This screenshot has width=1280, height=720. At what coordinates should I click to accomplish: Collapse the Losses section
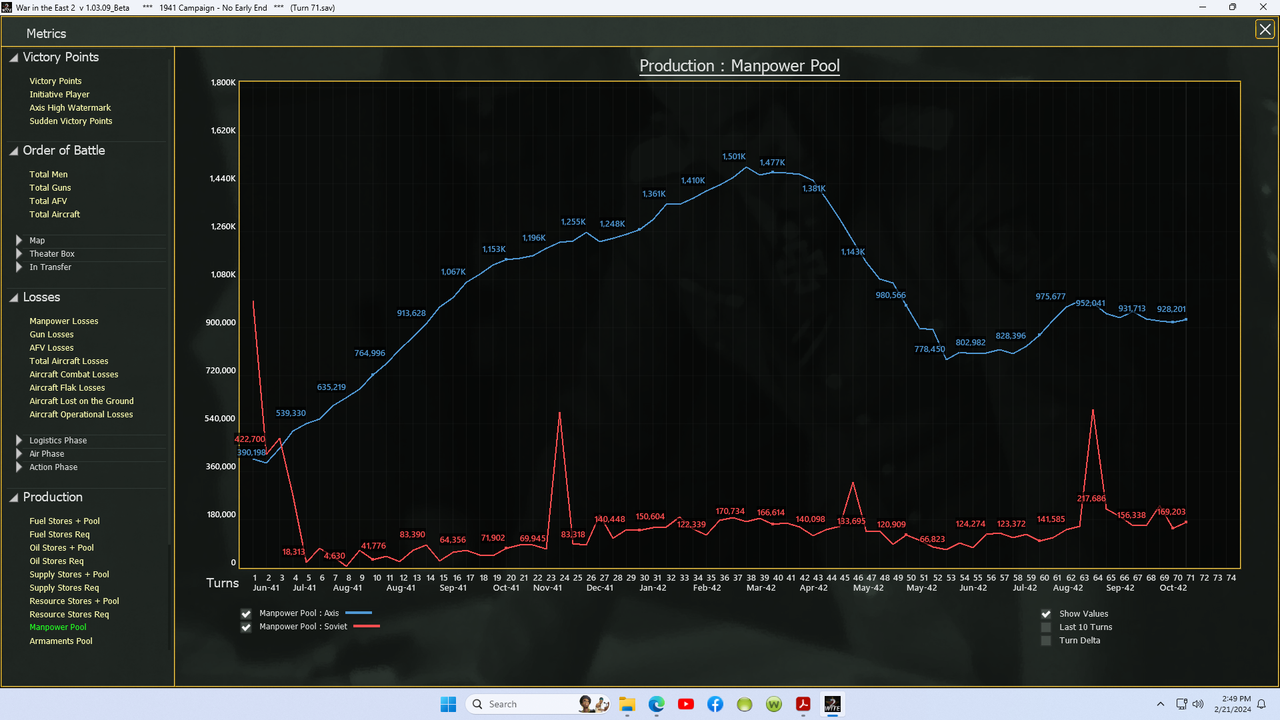[x=14, y=298]
